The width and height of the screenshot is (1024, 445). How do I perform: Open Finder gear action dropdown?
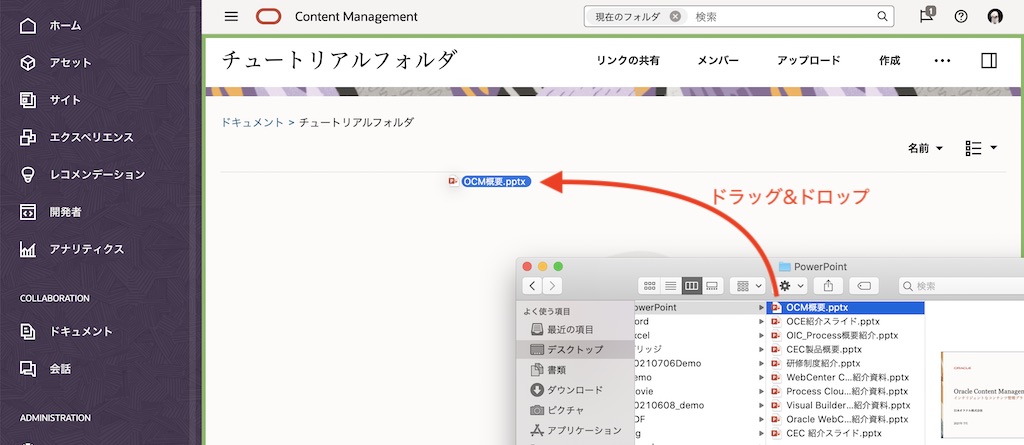[790, 286]
